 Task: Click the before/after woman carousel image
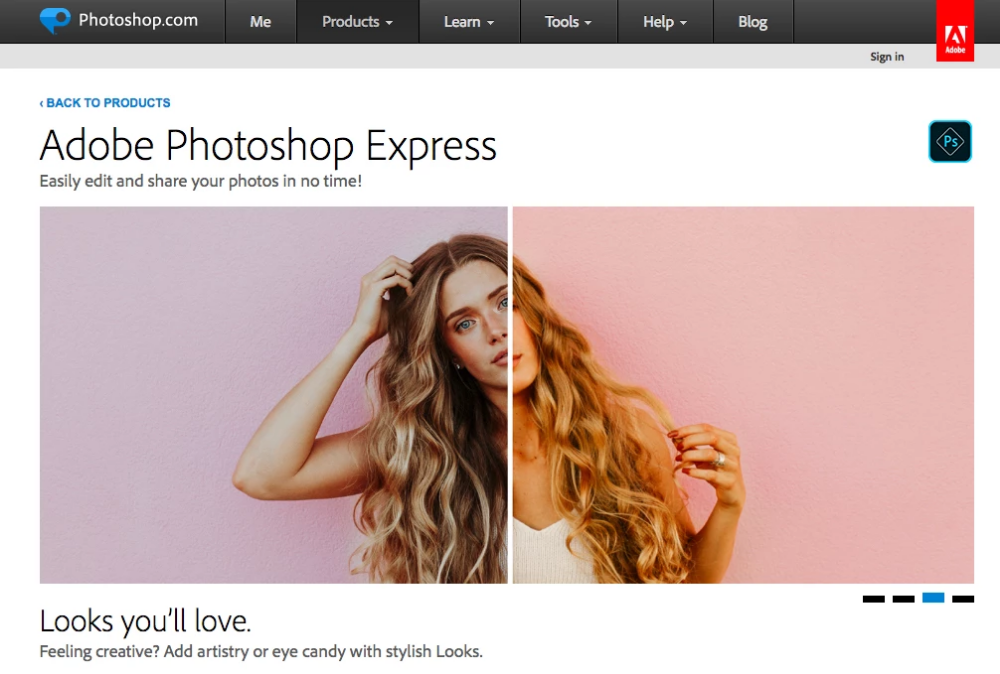tap(506, 395)
